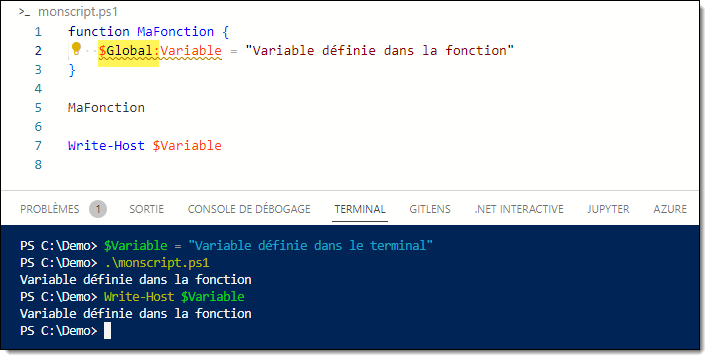Click the PowerShell file icon beside monscript.ps1

24,12
